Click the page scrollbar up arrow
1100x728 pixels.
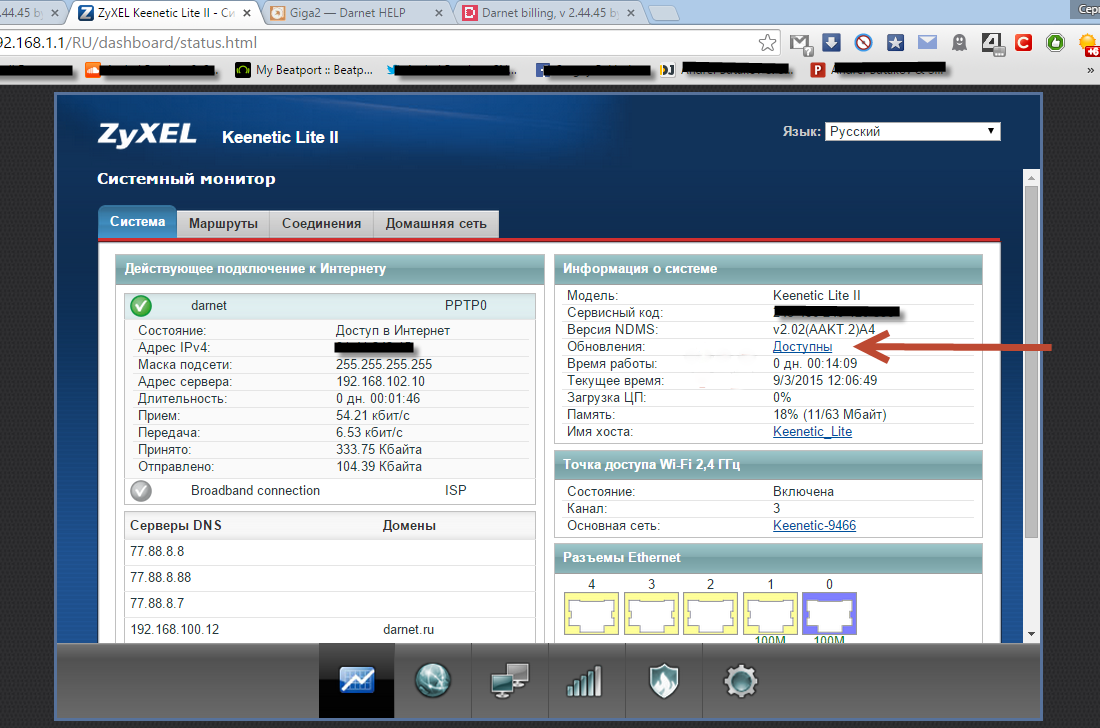(x=1031, y=178)
